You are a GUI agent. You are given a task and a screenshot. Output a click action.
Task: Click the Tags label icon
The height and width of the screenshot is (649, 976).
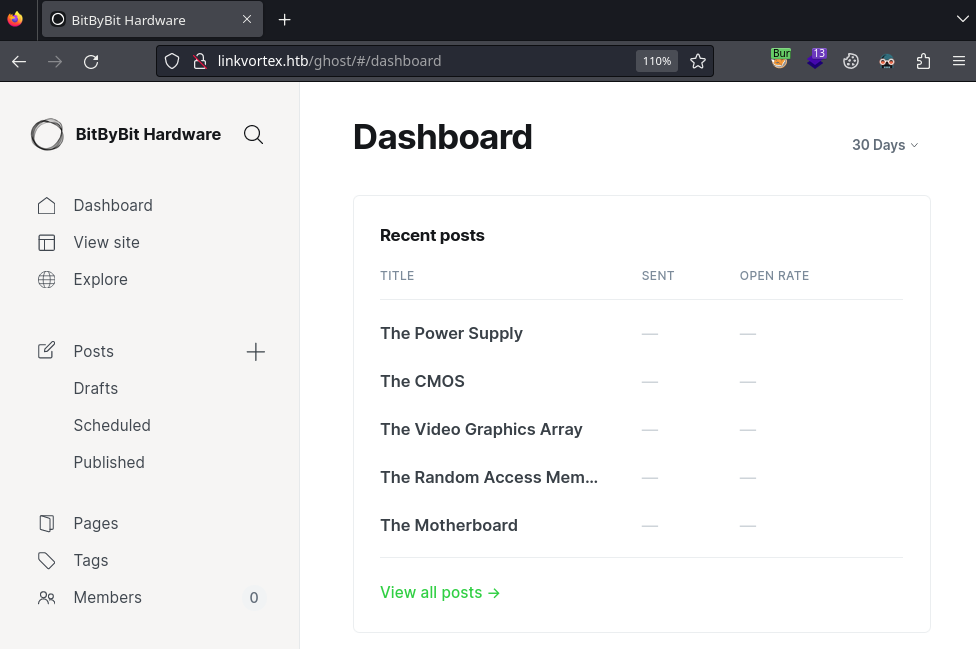(47, 561)
